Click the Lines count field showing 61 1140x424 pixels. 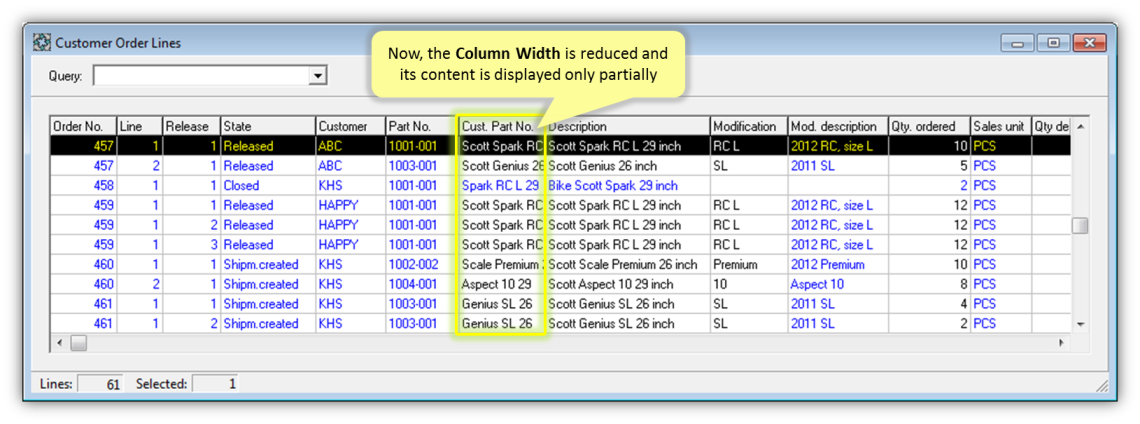tap(100, 383)
